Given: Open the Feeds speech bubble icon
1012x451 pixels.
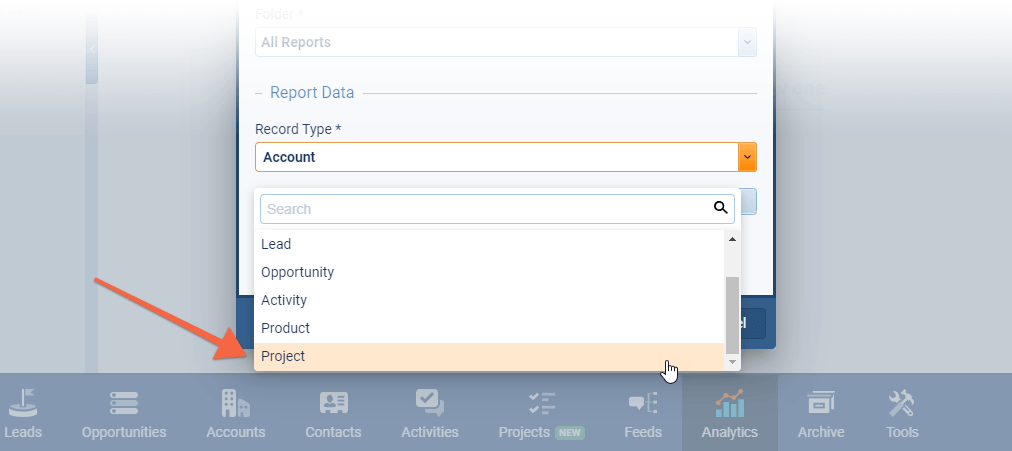Looking at the screenshot, I should click(642, 404).
